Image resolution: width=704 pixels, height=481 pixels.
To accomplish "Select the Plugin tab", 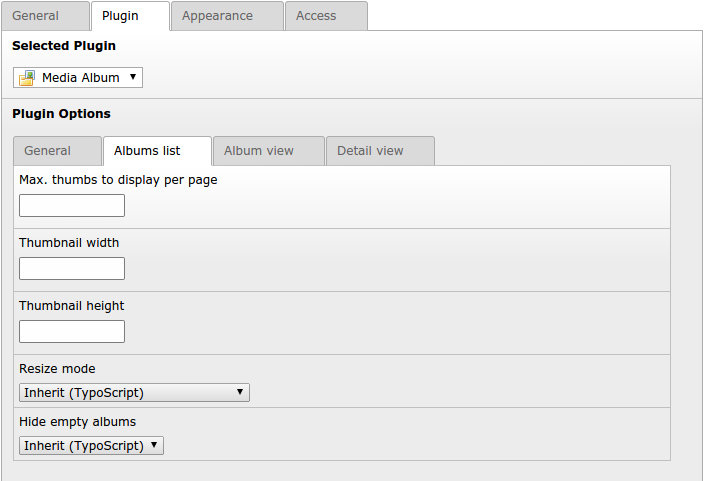I will point(120,16).
